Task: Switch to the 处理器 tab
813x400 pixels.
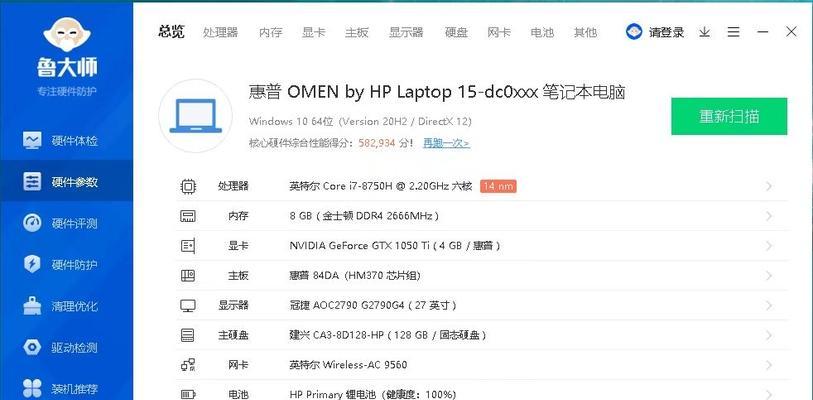Action: 220,32
